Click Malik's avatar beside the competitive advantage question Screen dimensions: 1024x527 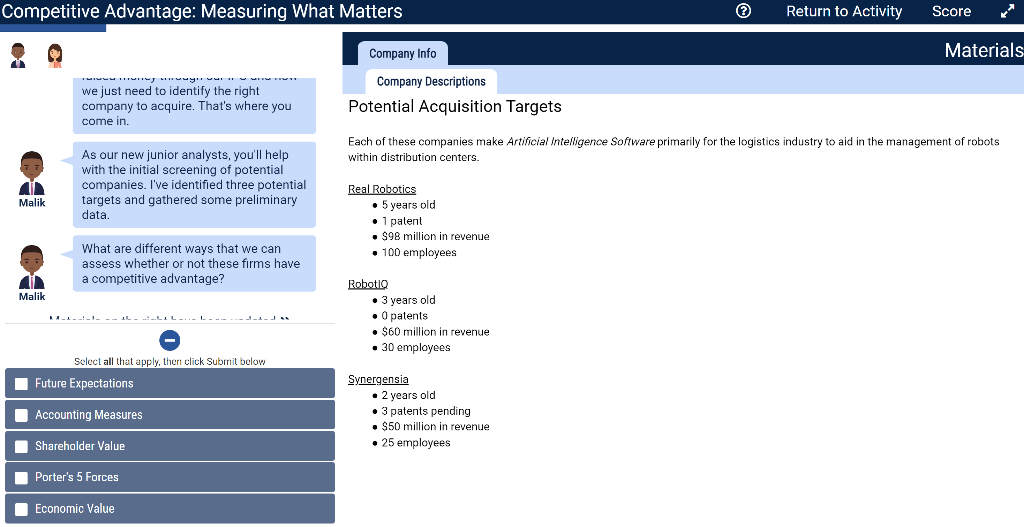[x=31, y=267]
